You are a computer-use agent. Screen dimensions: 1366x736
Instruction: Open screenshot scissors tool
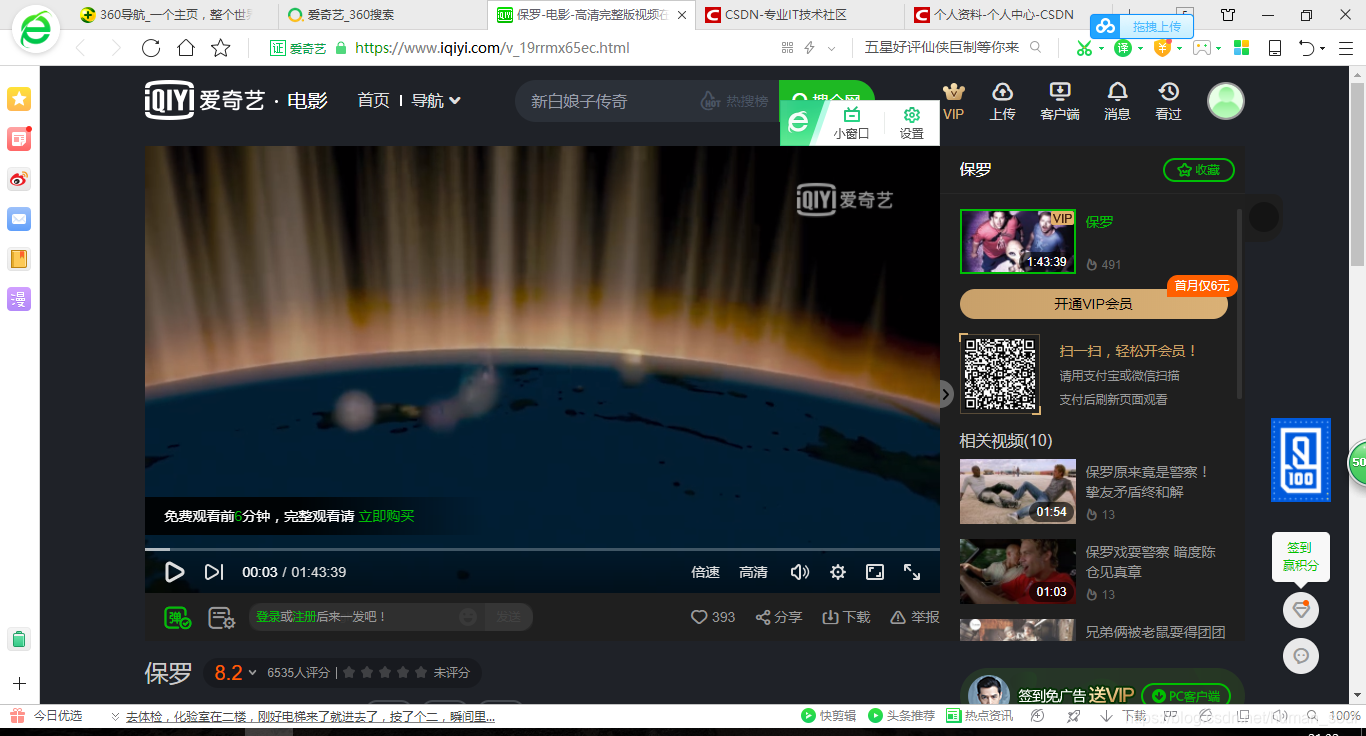[x=1084, y=48]
